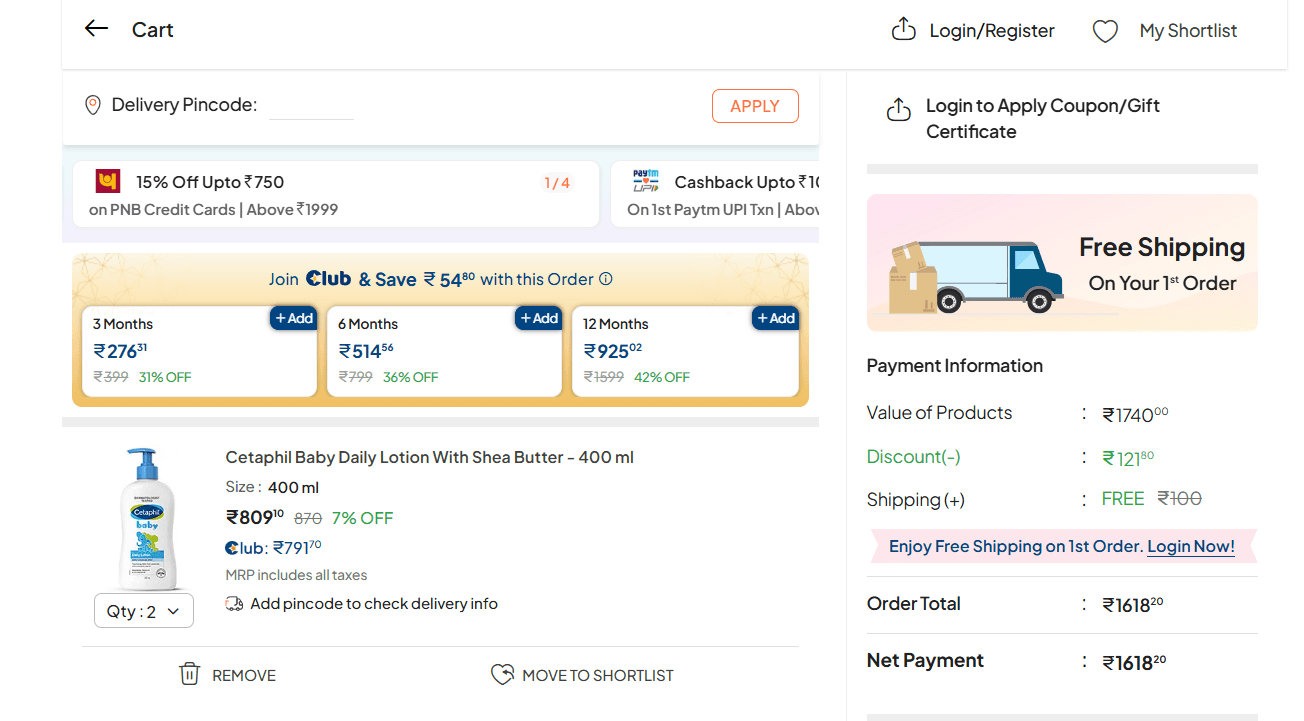This screenshot has width=1304, height=721.
Task: Click the 3 Months ₹276 plan card
Action: [199, 351]
